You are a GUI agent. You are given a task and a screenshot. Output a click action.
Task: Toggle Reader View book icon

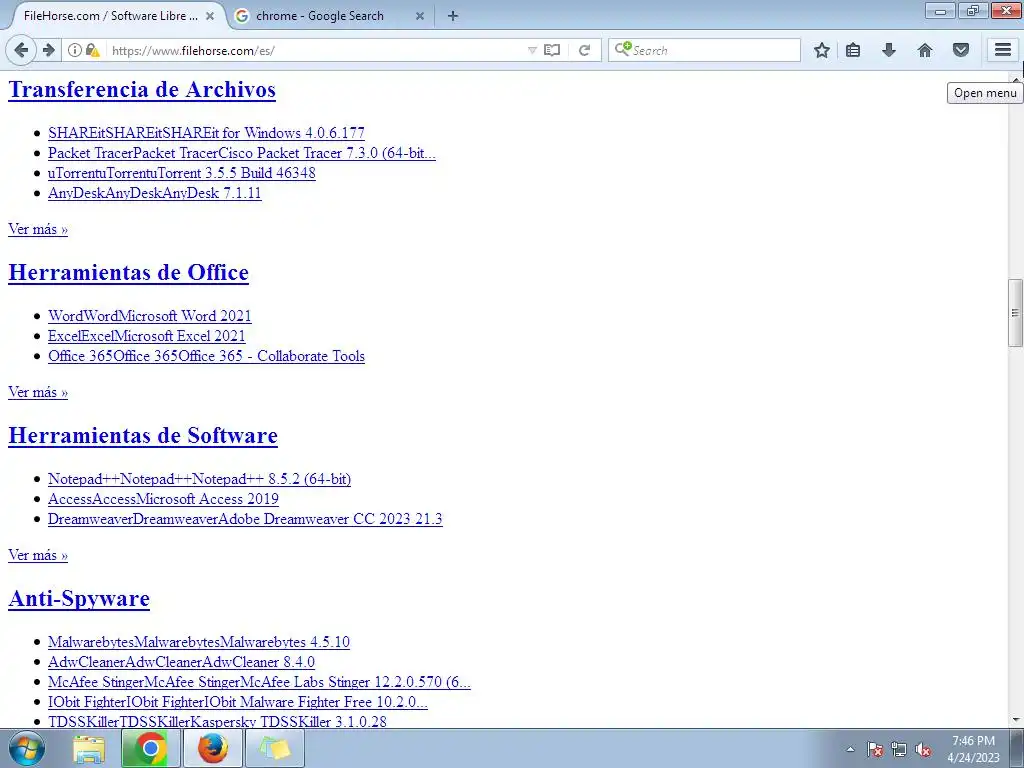click(x=552, y=50)
